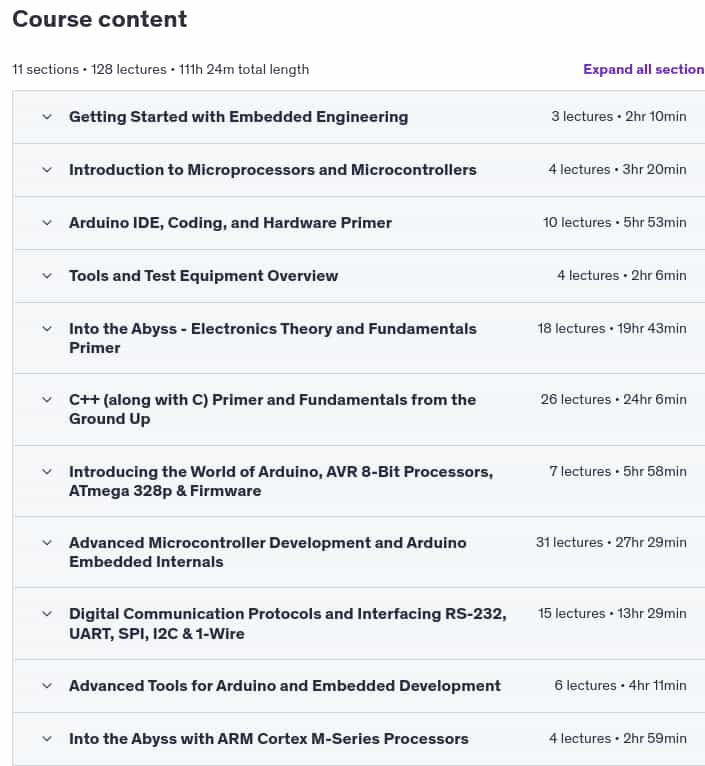Click chevron beside Advanced Microcontroller Development
Screen dimensions: 705x766
47,543
